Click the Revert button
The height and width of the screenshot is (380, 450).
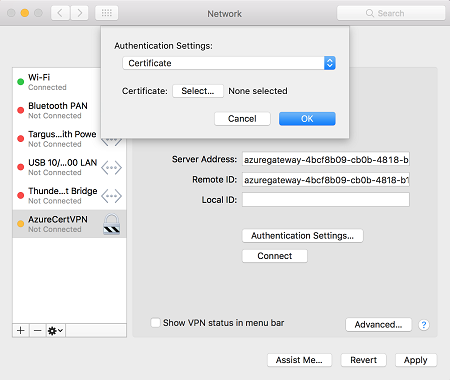pyautogui.click(x=363, y=360)
